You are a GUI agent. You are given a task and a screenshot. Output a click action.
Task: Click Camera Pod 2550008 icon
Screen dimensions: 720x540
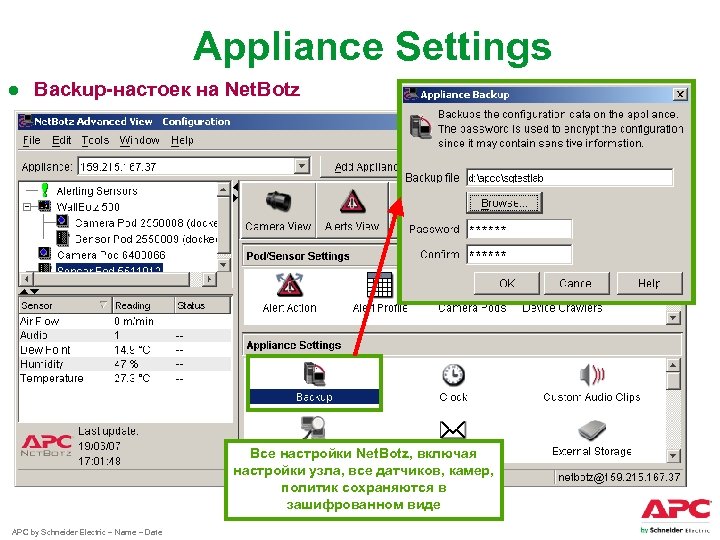(x=62, y=222)
